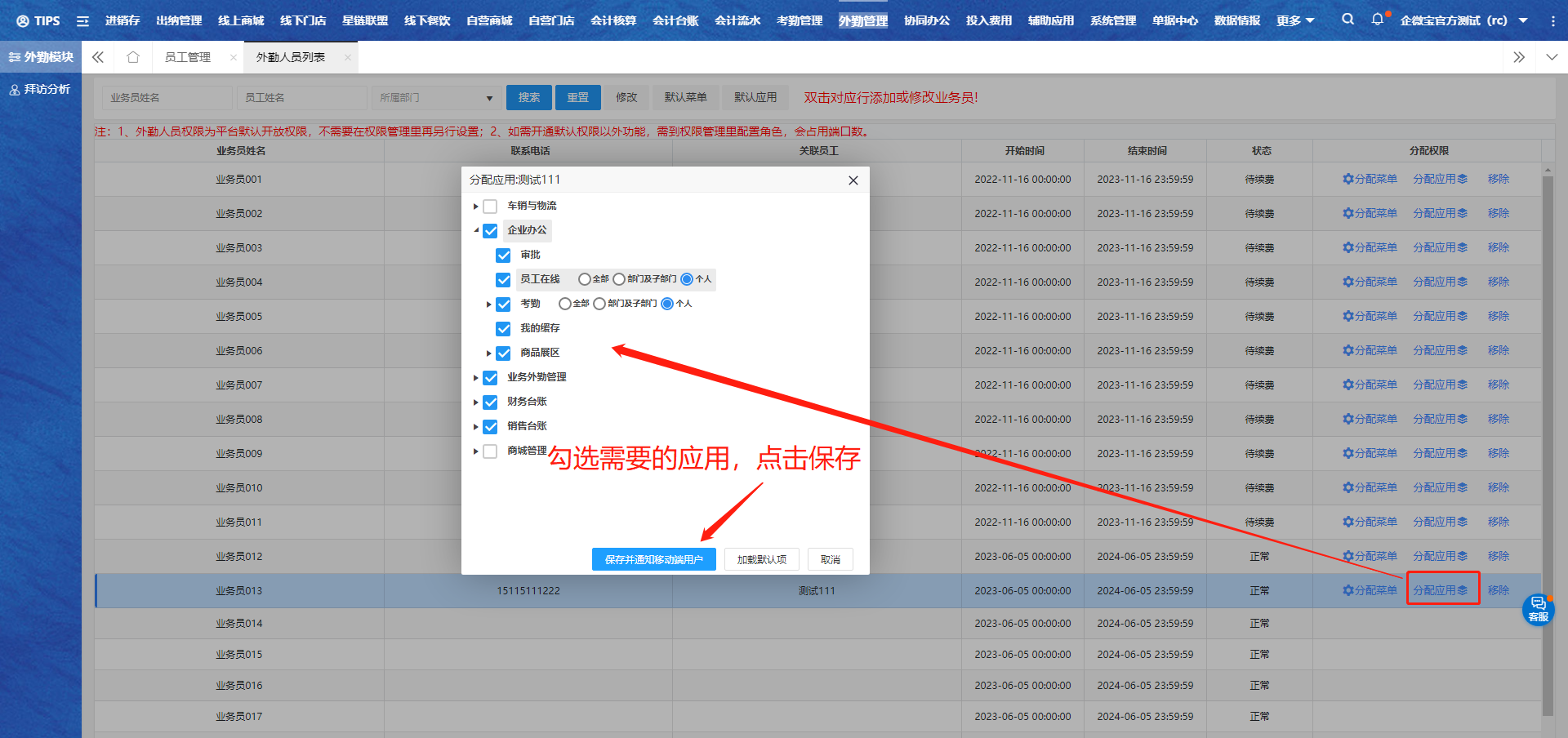Check the 车销与物流 checkbox
1568x738 pixels.
pyautogui.click(x=490, y=207)
